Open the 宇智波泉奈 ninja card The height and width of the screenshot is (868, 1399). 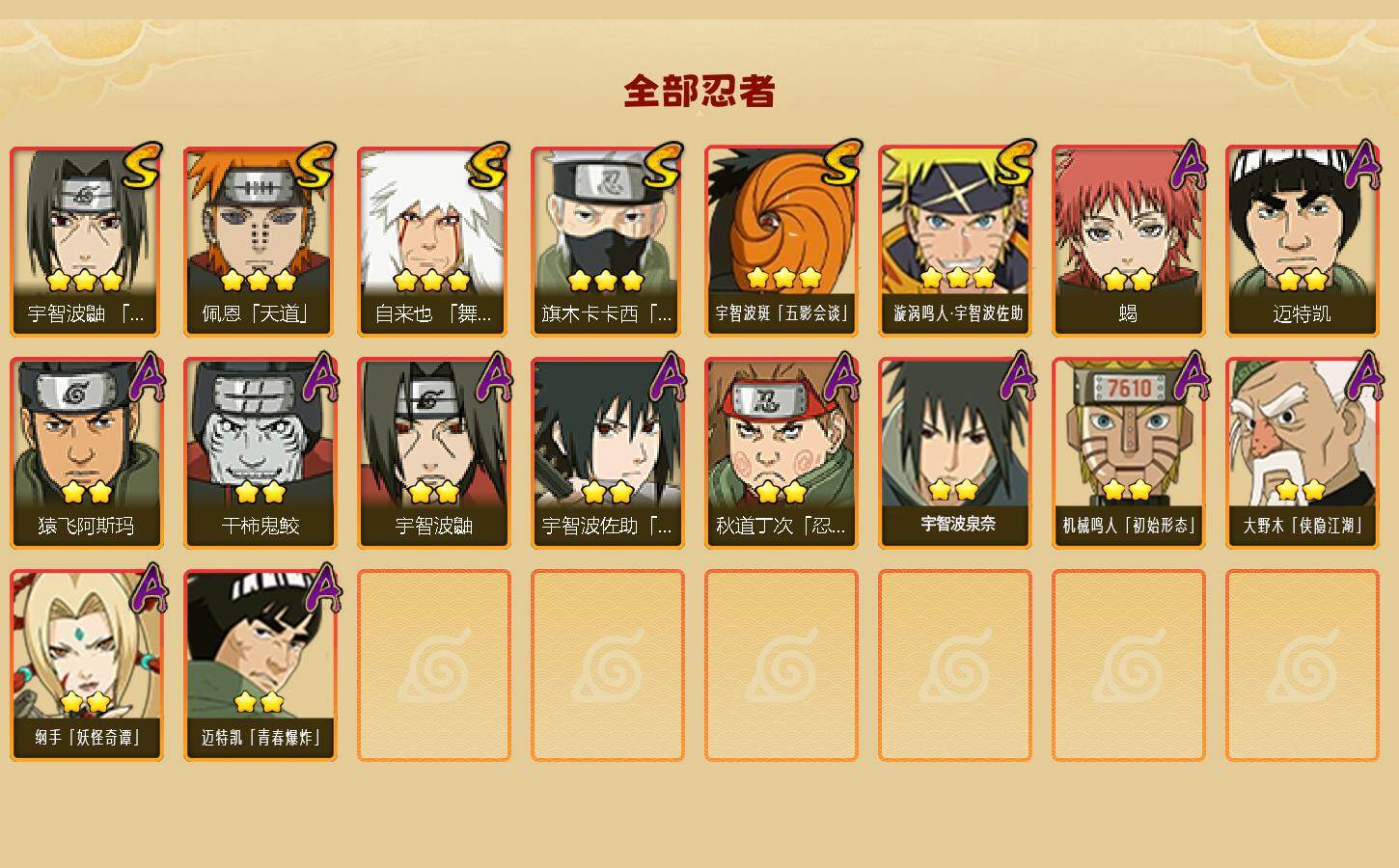955,453
